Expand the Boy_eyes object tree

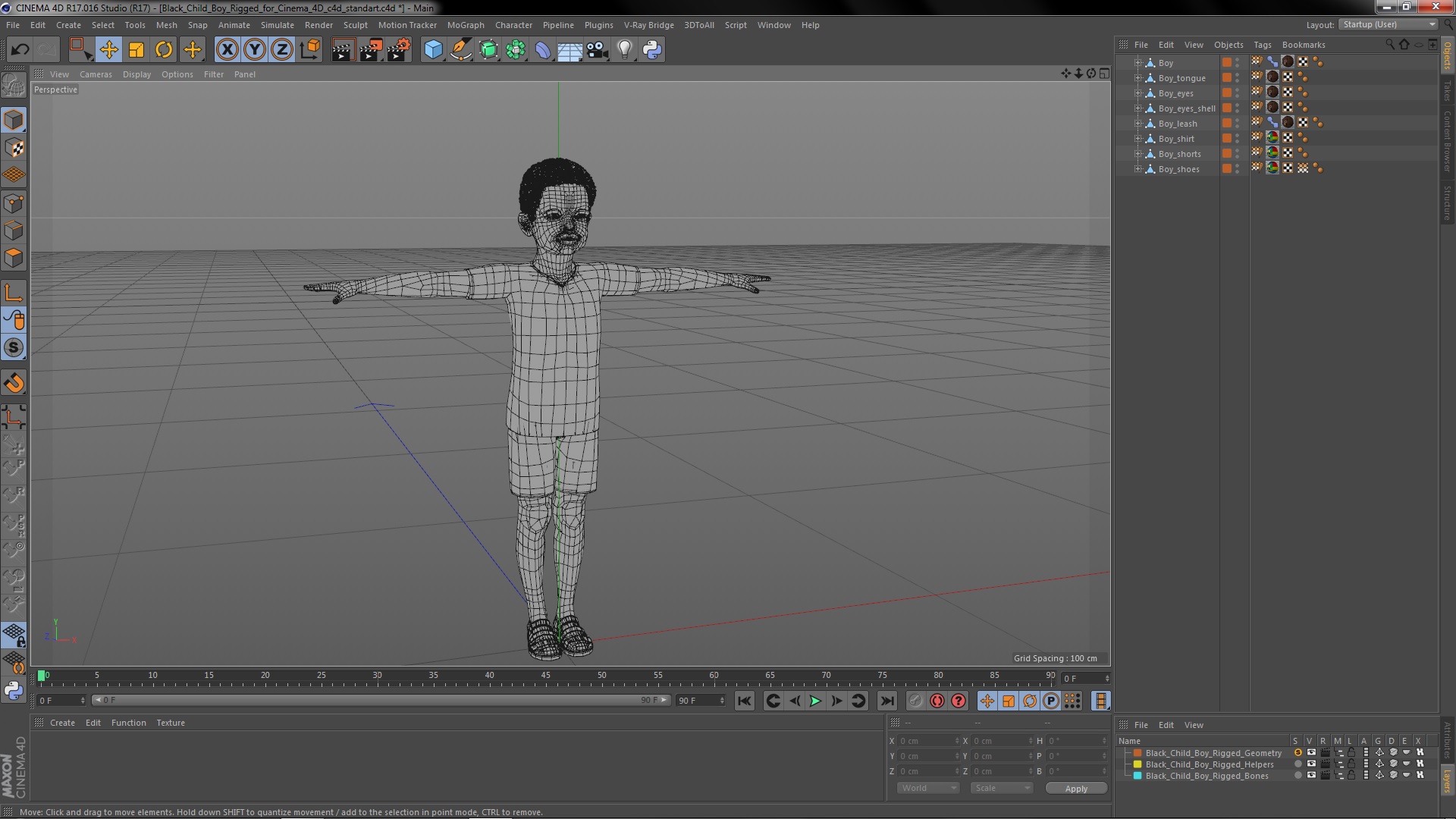[x=1137, y=93]
